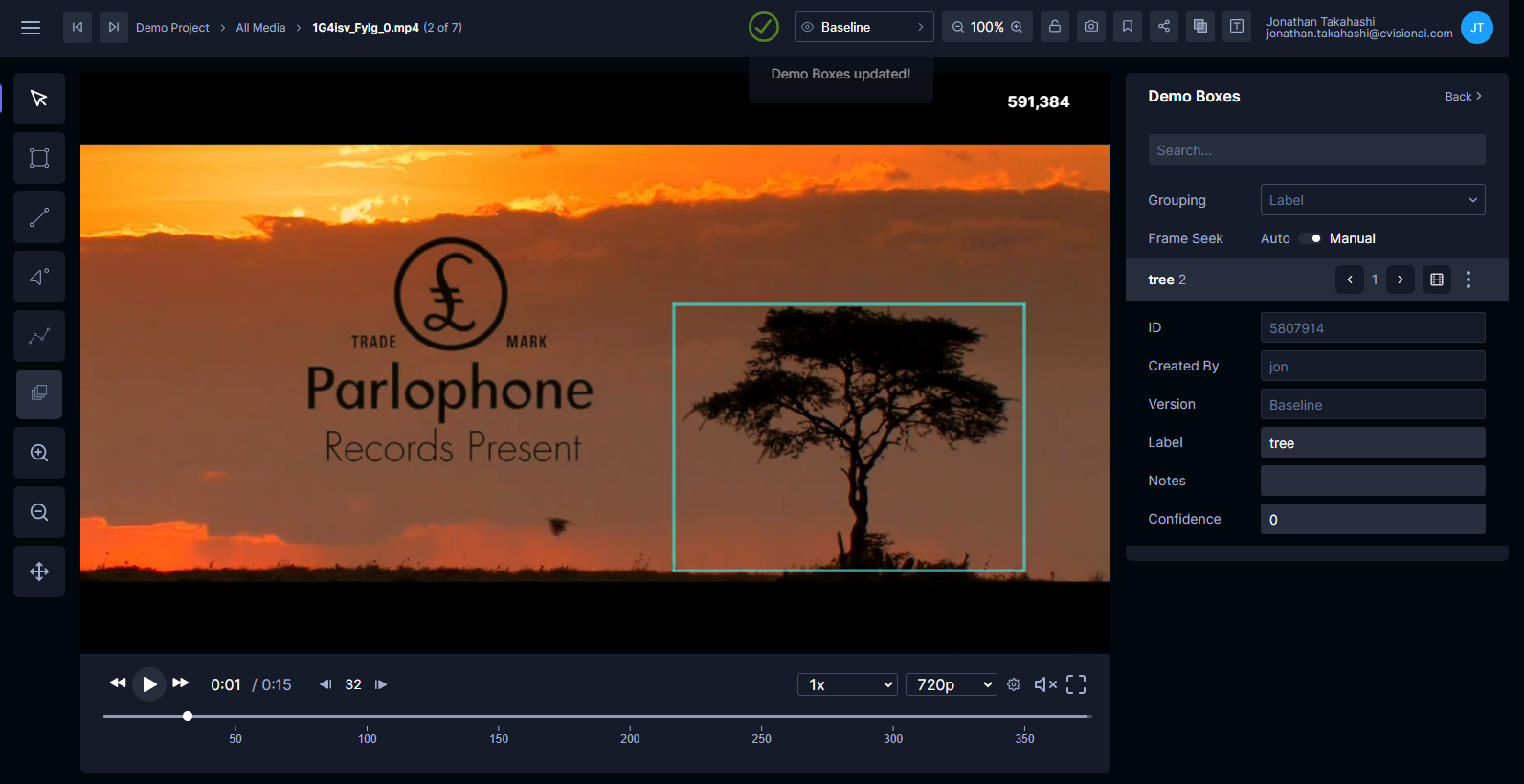Click the Notes input field
The height and width of the screenshot is (784, 1524).
point(1372,481)
